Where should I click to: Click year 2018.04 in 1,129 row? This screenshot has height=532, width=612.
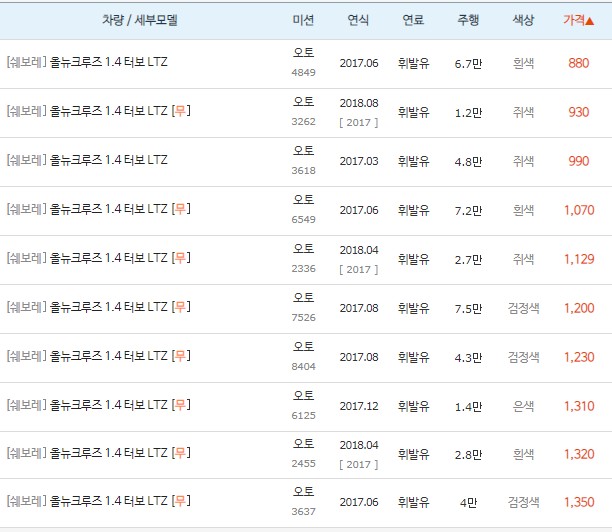(x=359, y=250)
